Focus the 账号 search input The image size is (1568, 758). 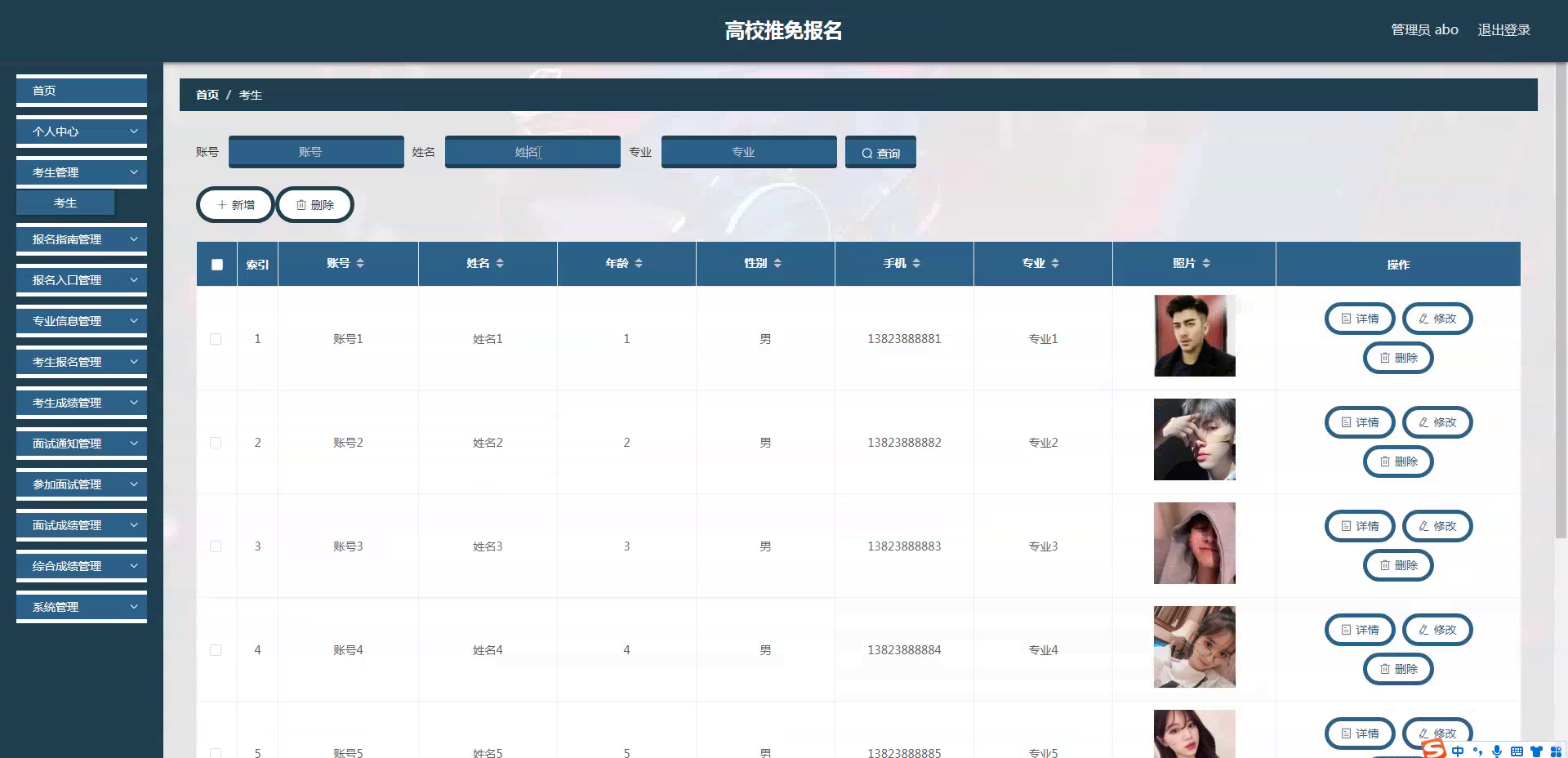click(x=316, y=152)
